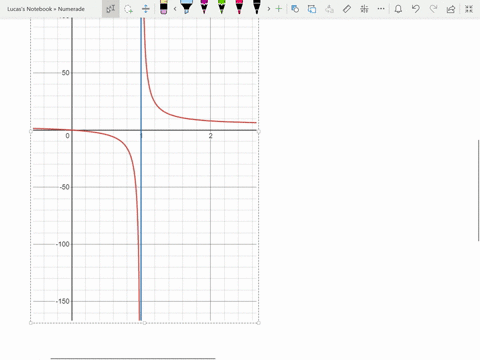This screenshot has width=480, height=360.
Task: Select the blue highlighter pen
Action: tap(187, 7)
